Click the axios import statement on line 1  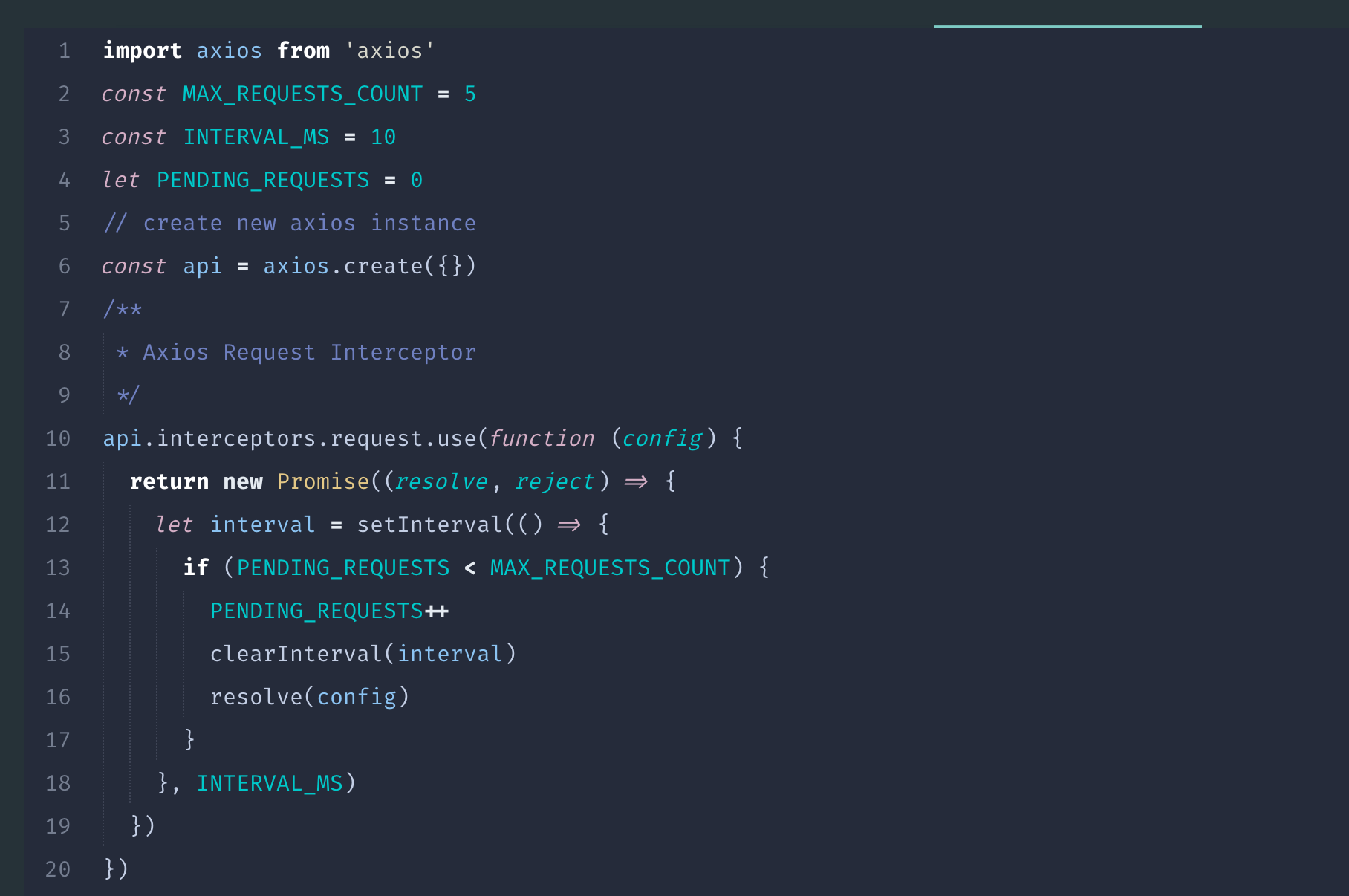click(x=267, y=51)
